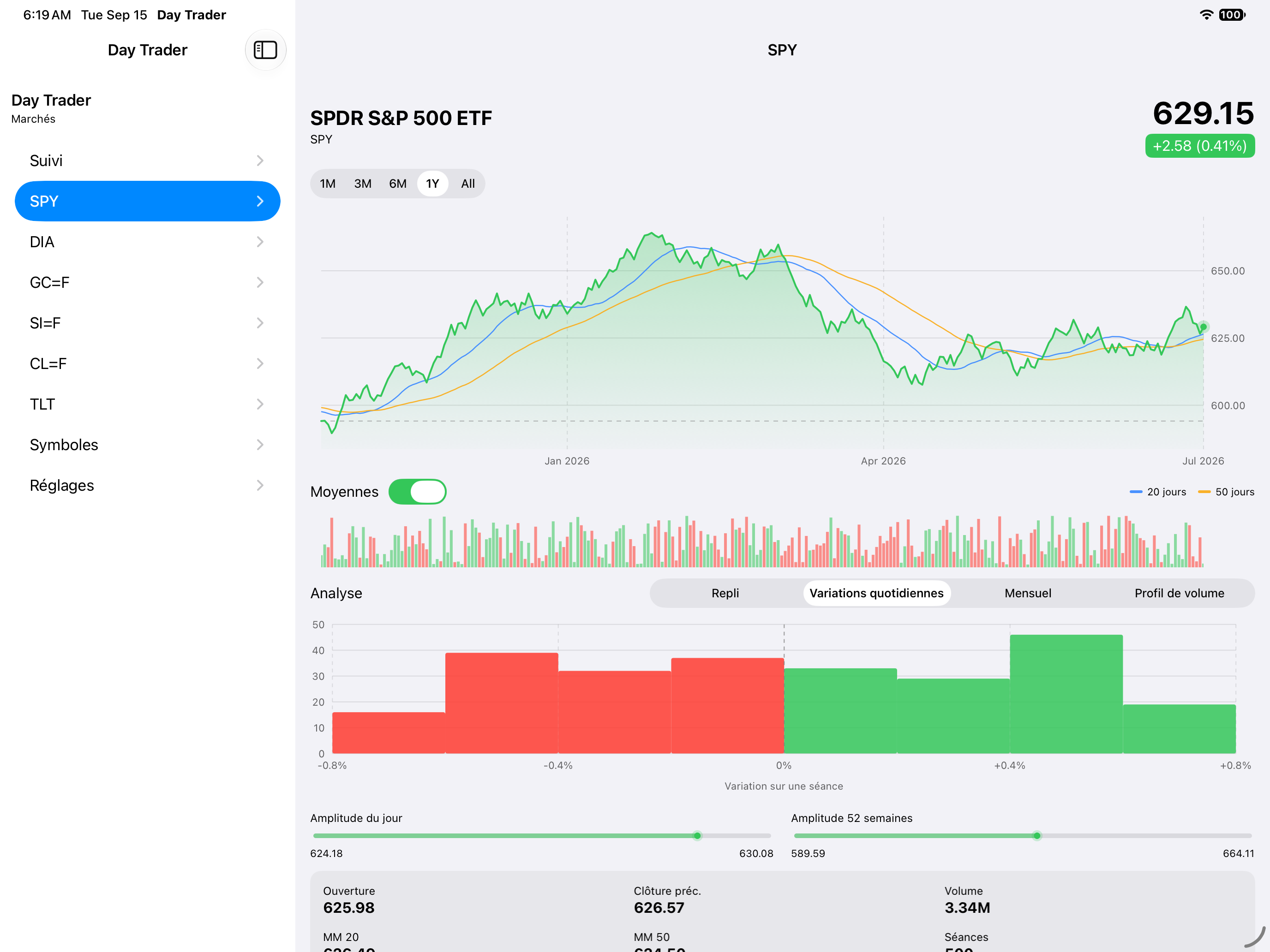Expand the DIA row chevron

pyautogui.click(x=260, y=242)
